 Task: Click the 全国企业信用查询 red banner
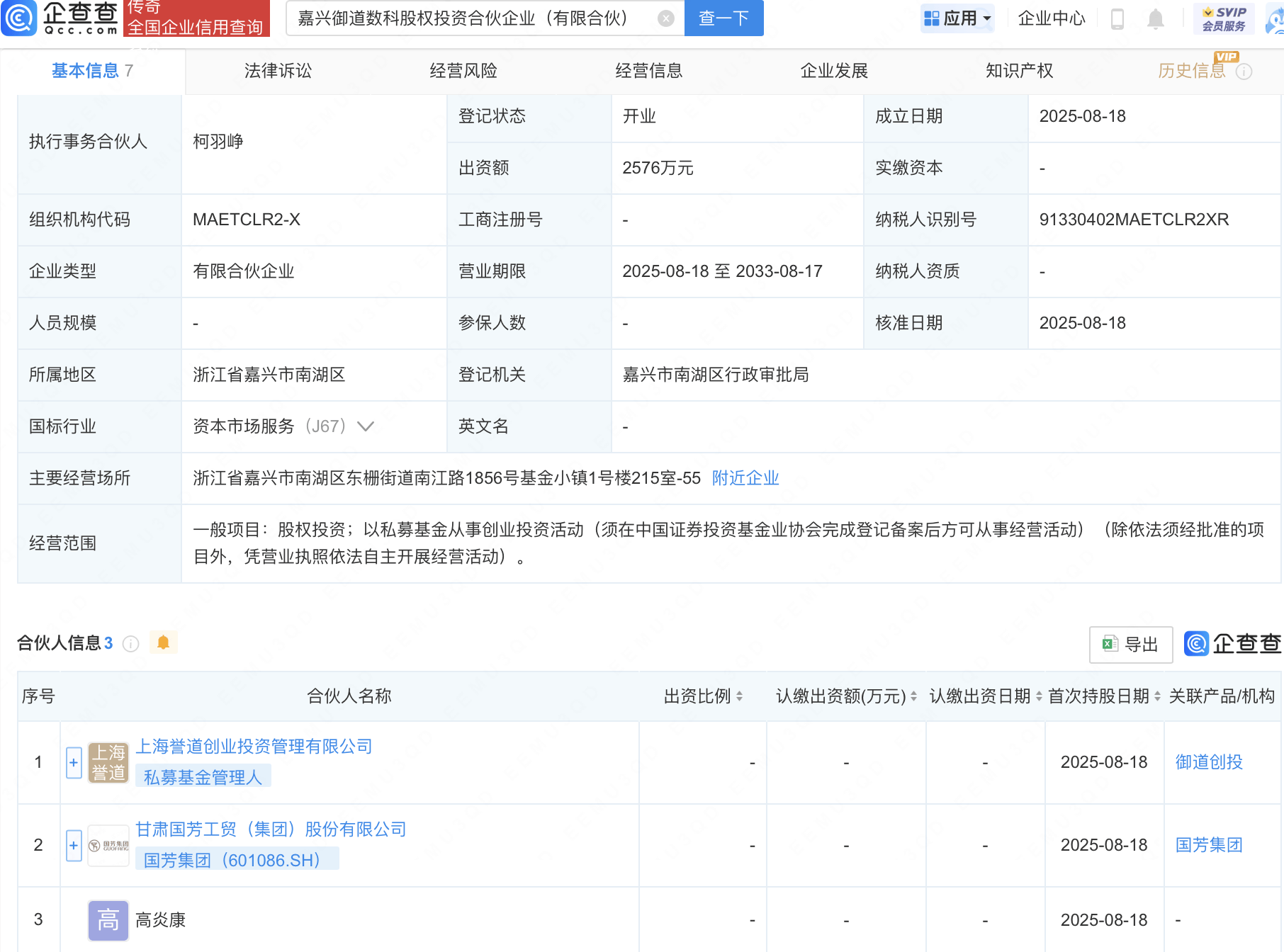[x=196, y=18]
